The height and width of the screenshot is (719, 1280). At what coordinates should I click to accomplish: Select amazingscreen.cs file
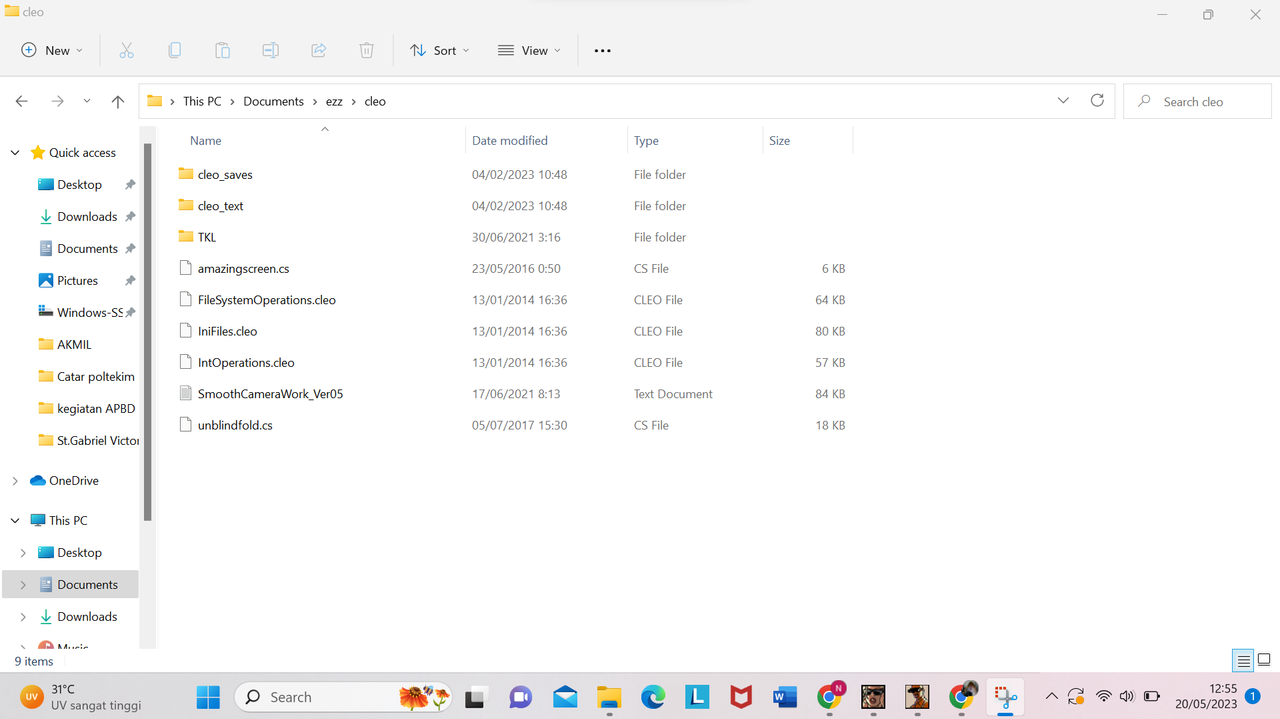[243, 268]
